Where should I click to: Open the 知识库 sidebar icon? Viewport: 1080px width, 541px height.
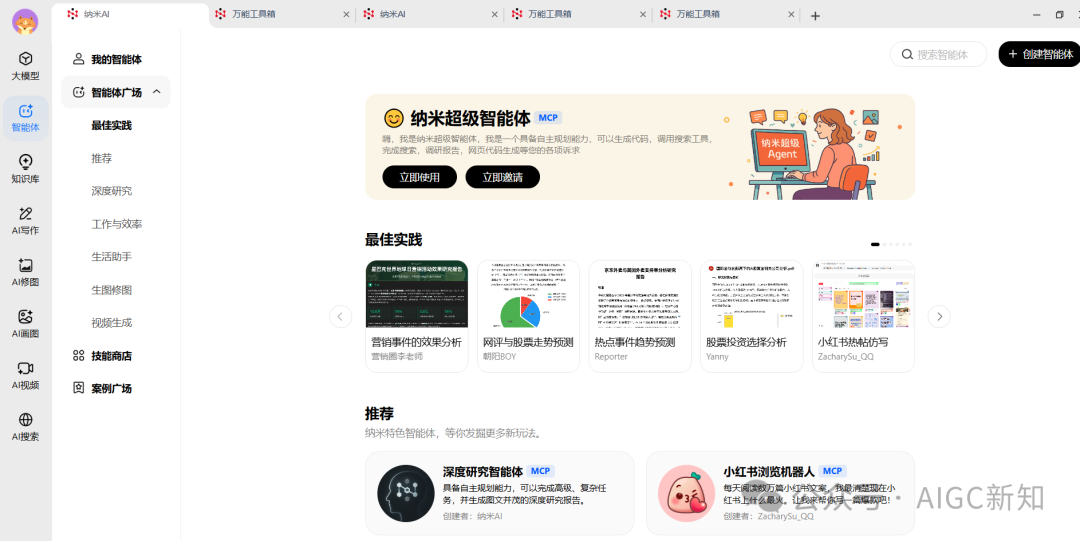pyautogui.click(x=25, y=170)
